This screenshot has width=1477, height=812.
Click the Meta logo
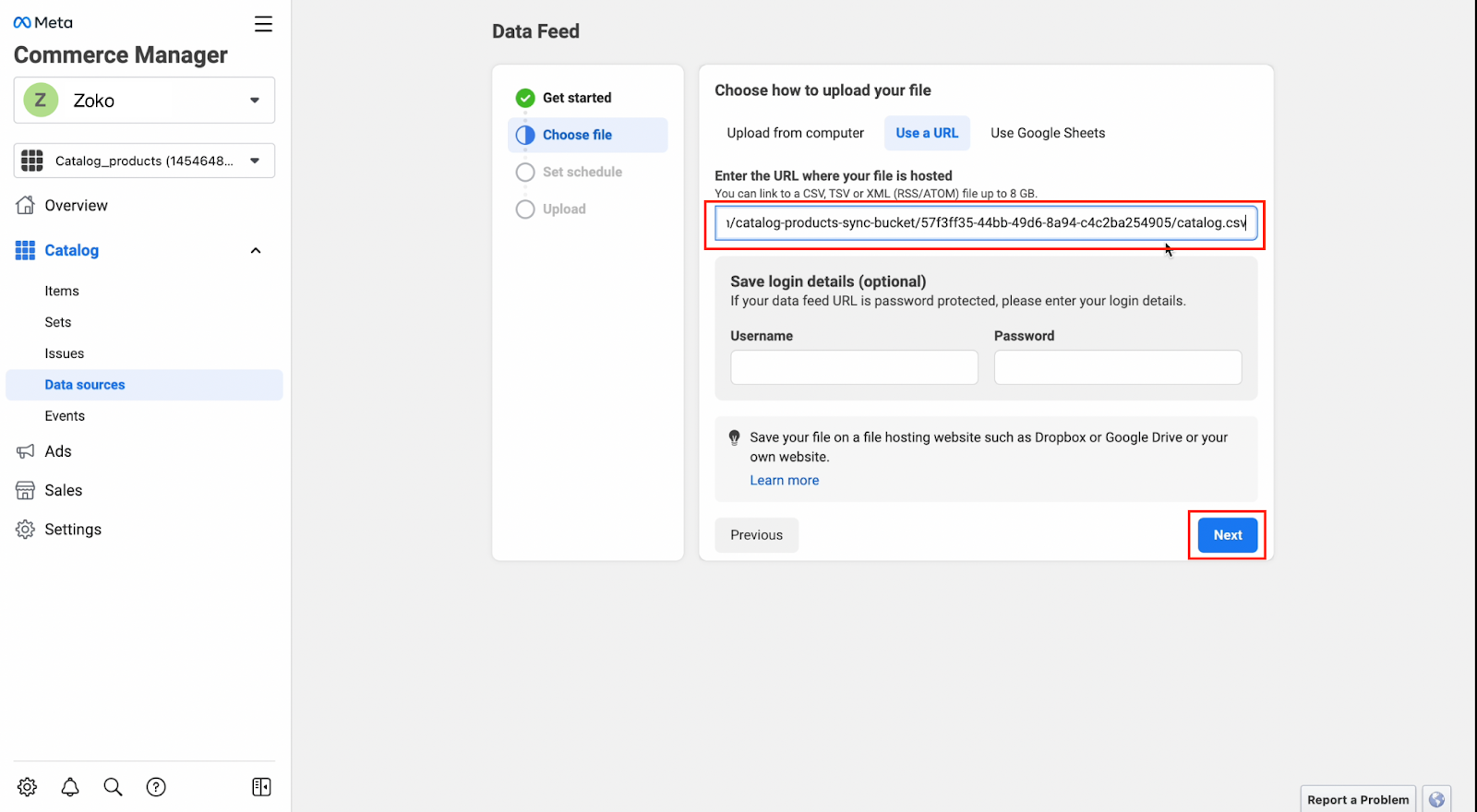43,22
